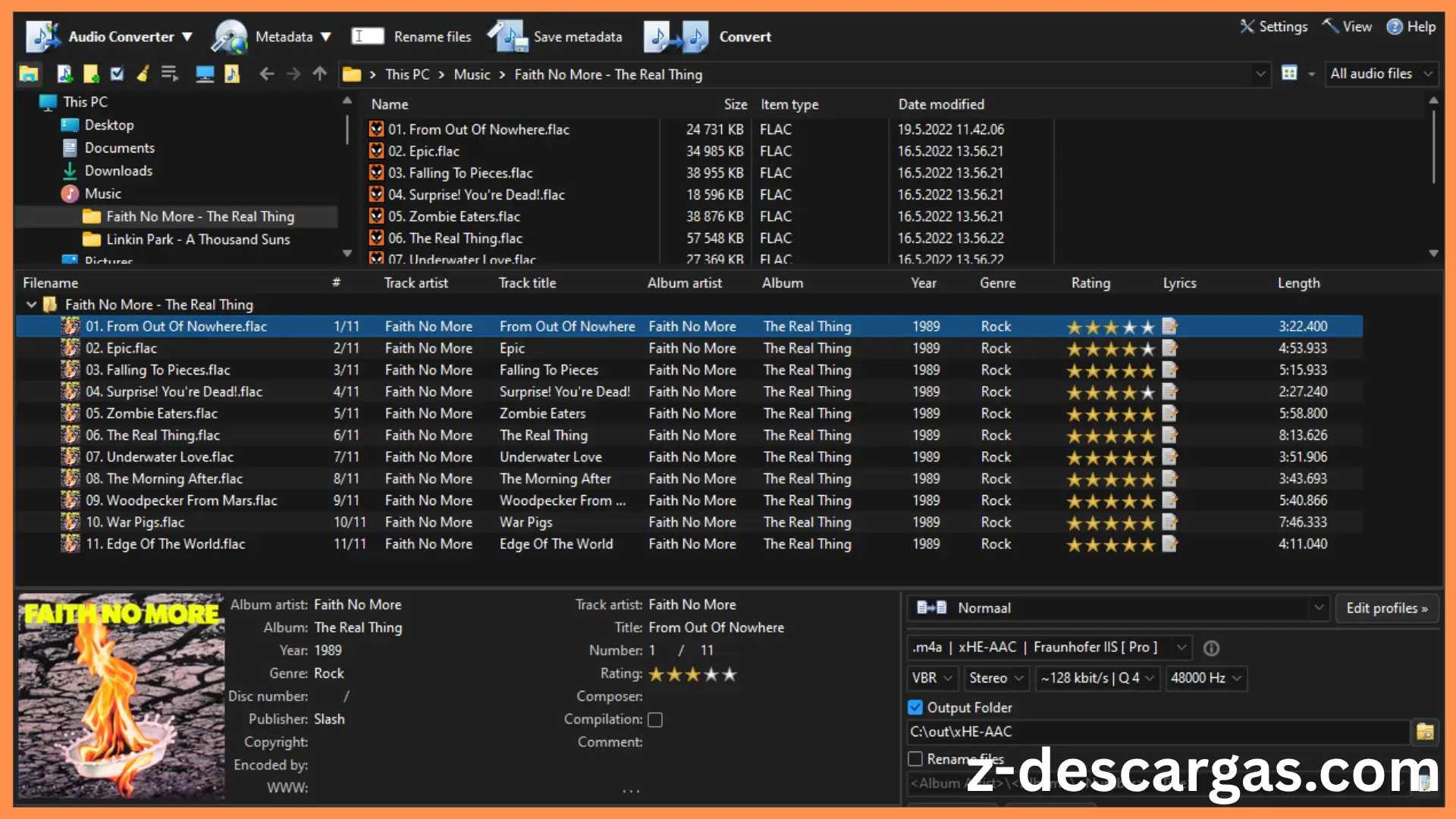Screen dimensions: 1456x819
Task: Click the add files icon
Action: tap(64, 74)
